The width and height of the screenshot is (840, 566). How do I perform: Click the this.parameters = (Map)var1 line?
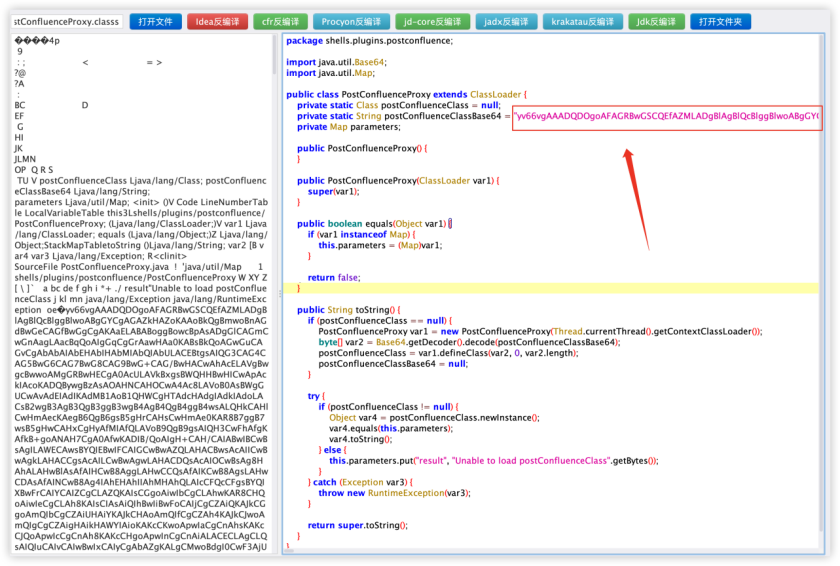point(380,245)
